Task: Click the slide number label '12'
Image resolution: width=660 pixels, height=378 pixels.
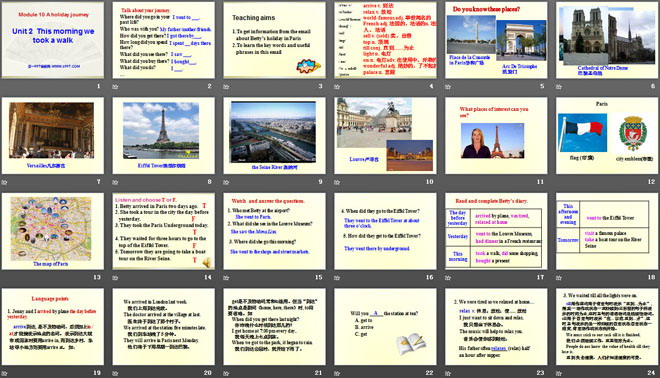Action: point(651,182)
